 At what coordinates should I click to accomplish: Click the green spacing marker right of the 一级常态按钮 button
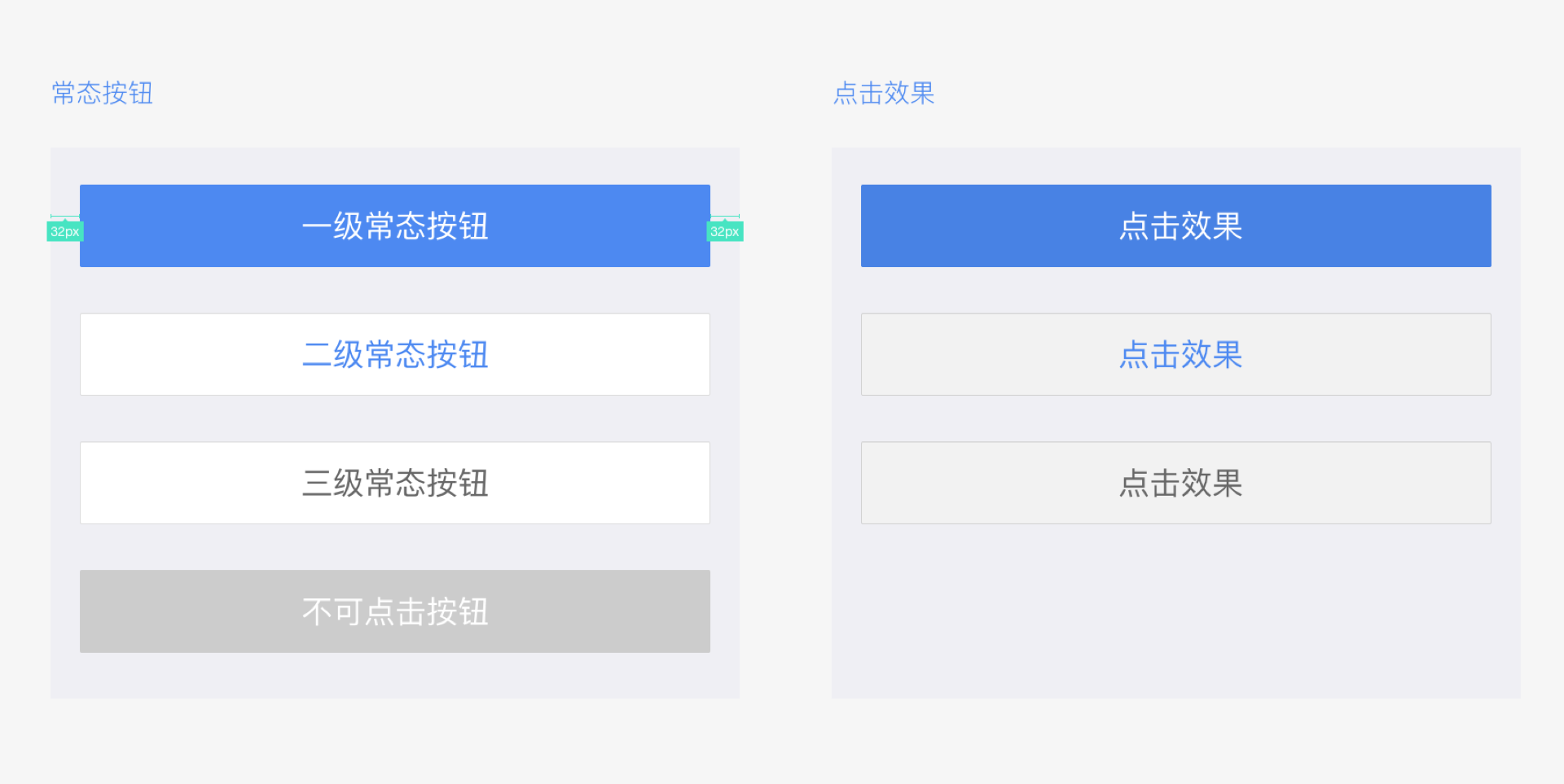(x=725, y=231)
